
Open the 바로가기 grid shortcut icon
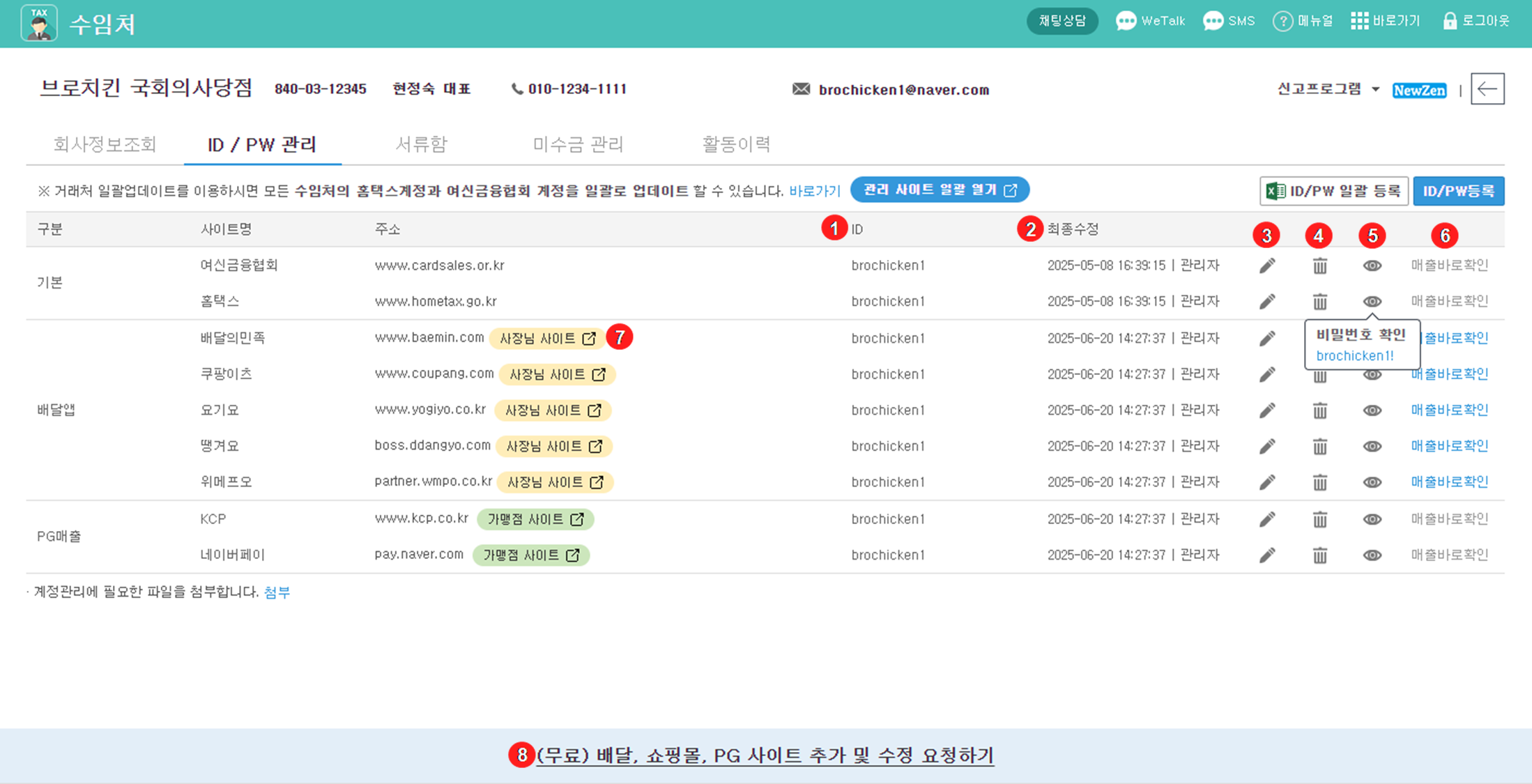[x=1359, y=21]
